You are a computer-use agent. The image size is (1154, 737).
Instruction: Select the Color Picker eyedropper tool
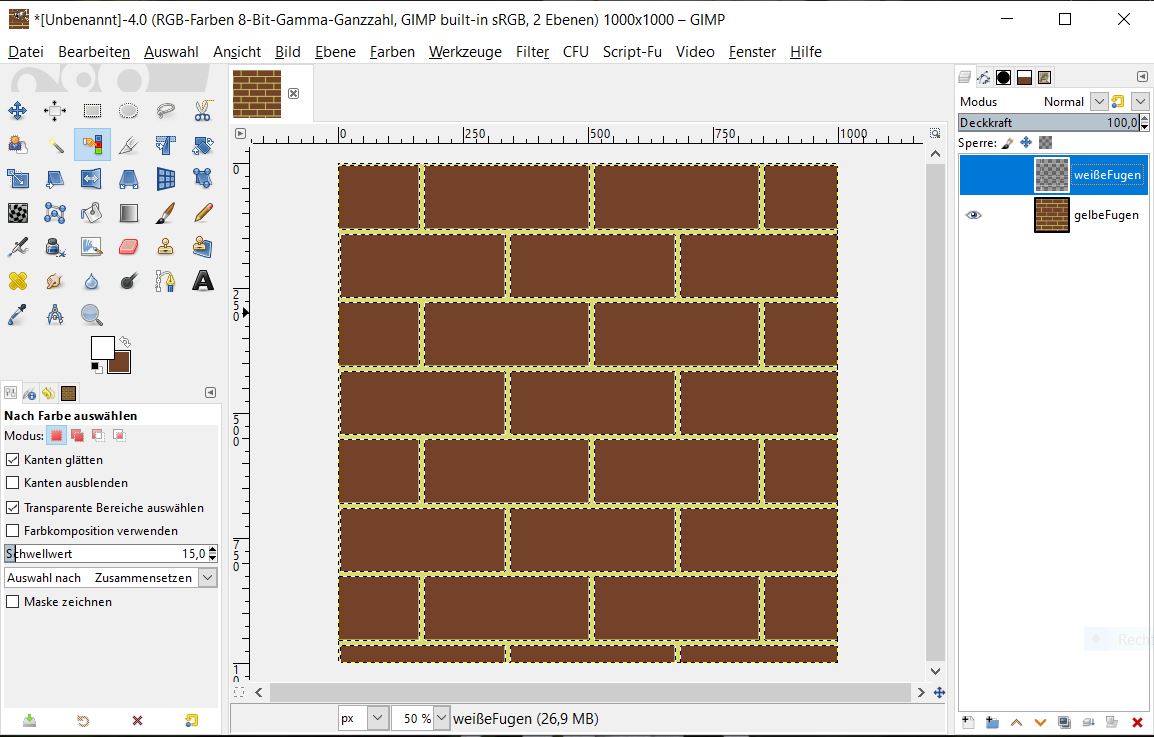click(18, 314)
